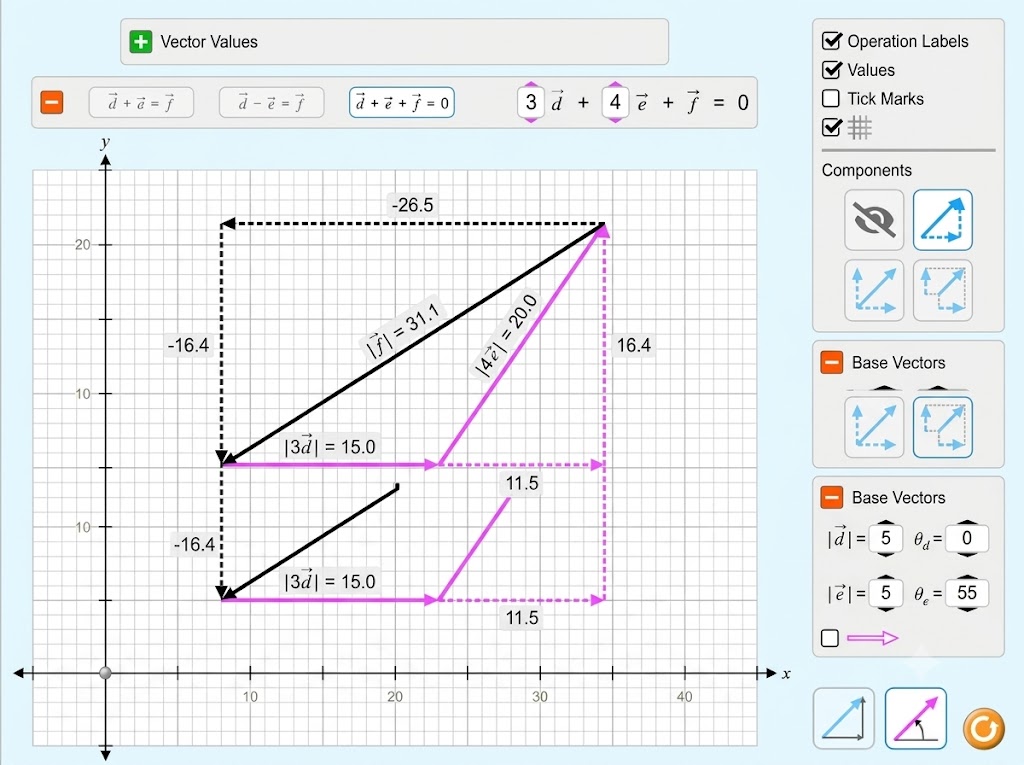The height and width of the screenshot is (765, 1024).
Task: Click the 16.4 component value label
Action: (x=634, y=345)
